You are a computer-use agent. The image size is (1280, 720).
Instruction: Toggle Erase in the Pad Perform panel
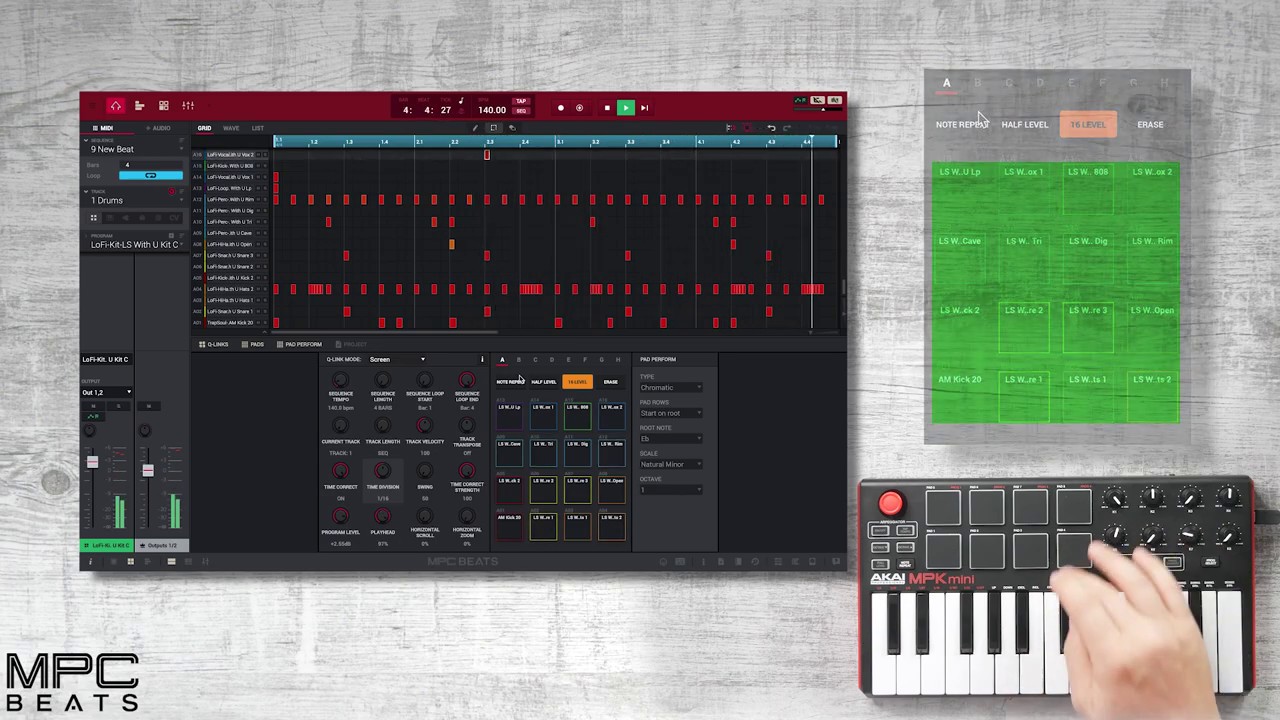pos(610,382)
